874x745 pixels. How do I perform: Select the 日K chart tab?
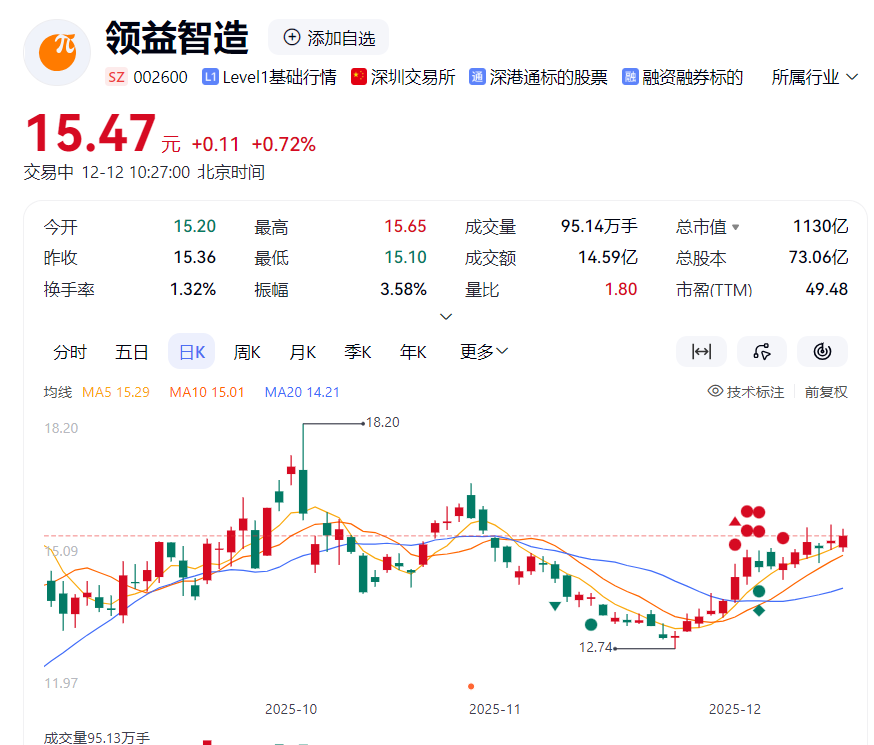(192, 352)
